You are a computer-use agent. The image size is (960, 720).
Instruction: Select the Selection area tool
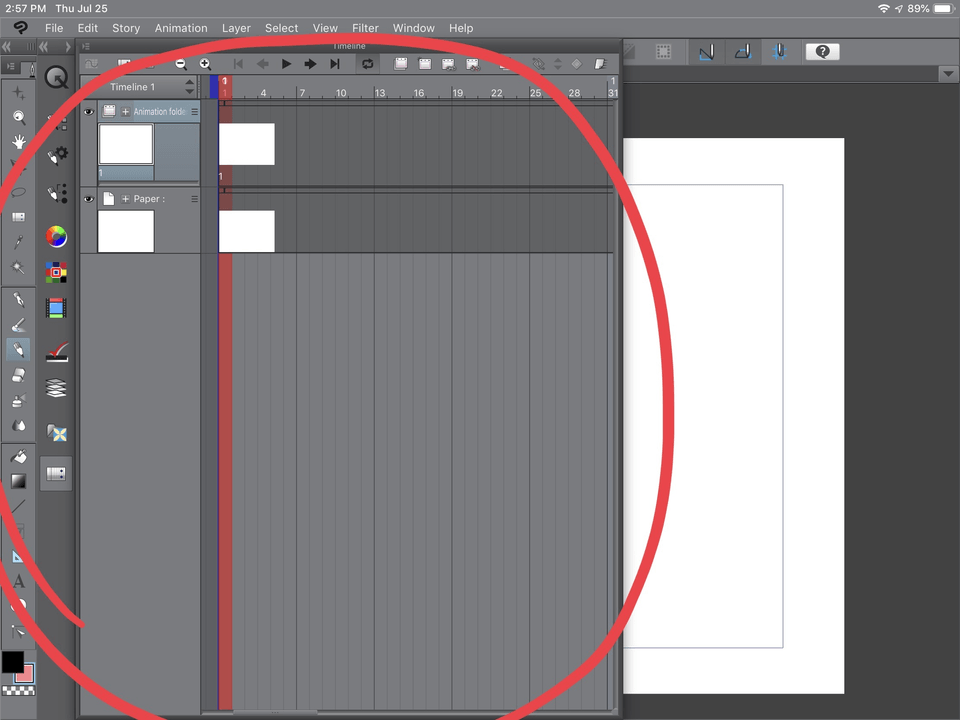pos(19,192)
